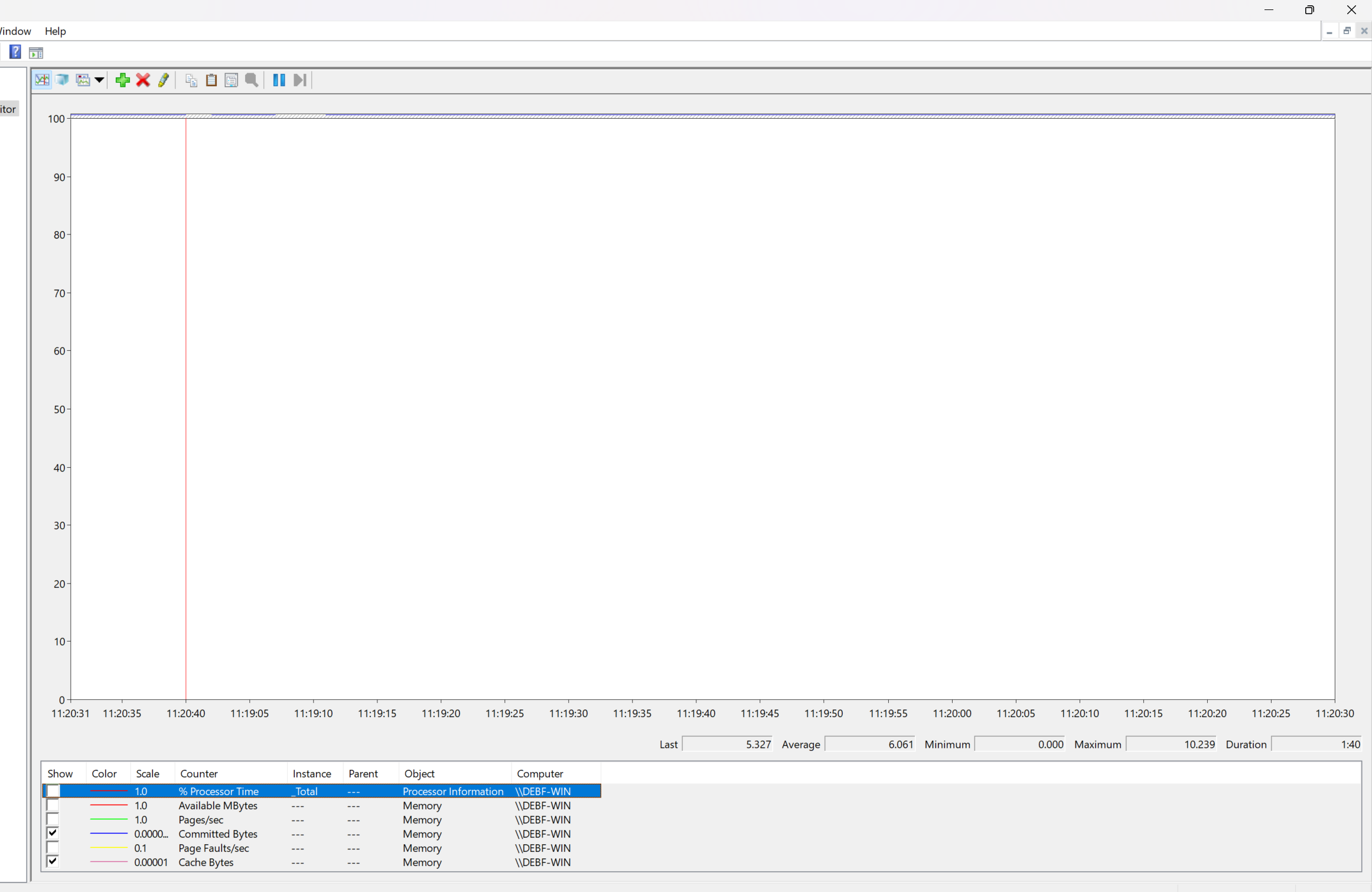Click View Log Data cube icon
Viewport: 1372px width, 892px height.
click(x=62, y=80)
